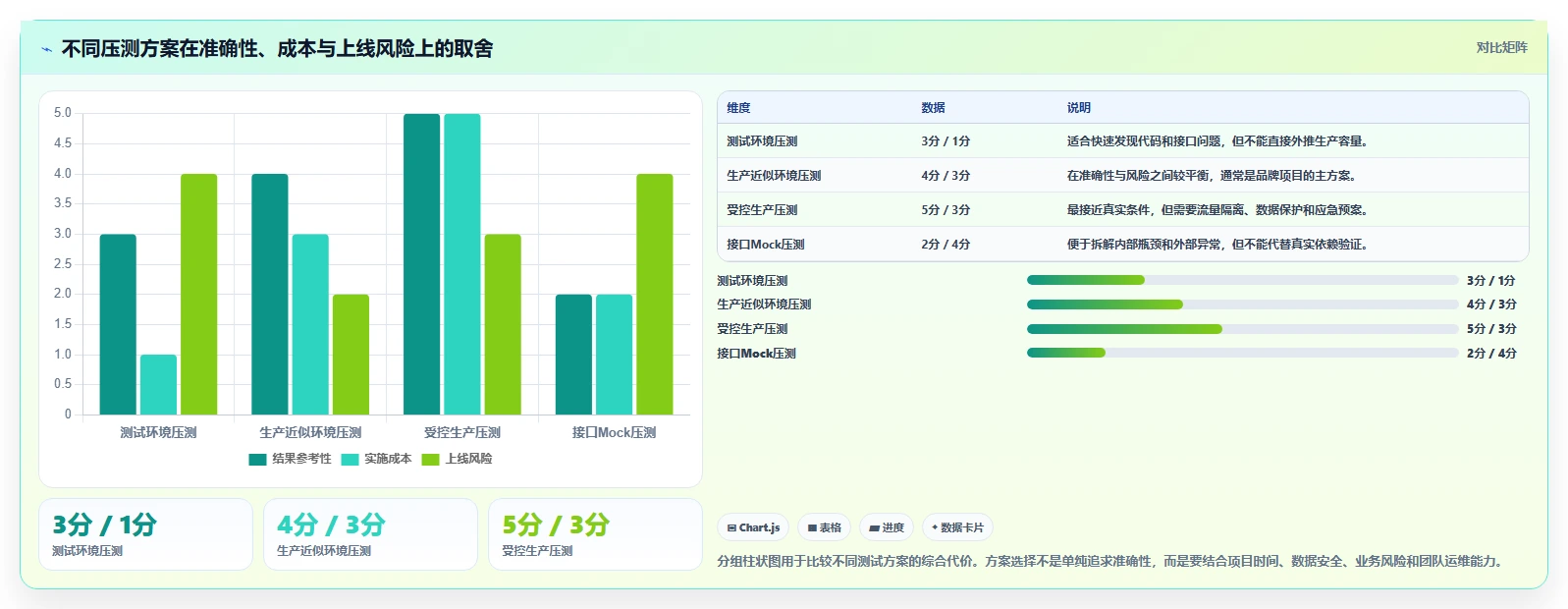Viewport: 1568px width, 609px height.
Task: Toggle the 实施成本 legend color swatch
Action: [350, 460]
